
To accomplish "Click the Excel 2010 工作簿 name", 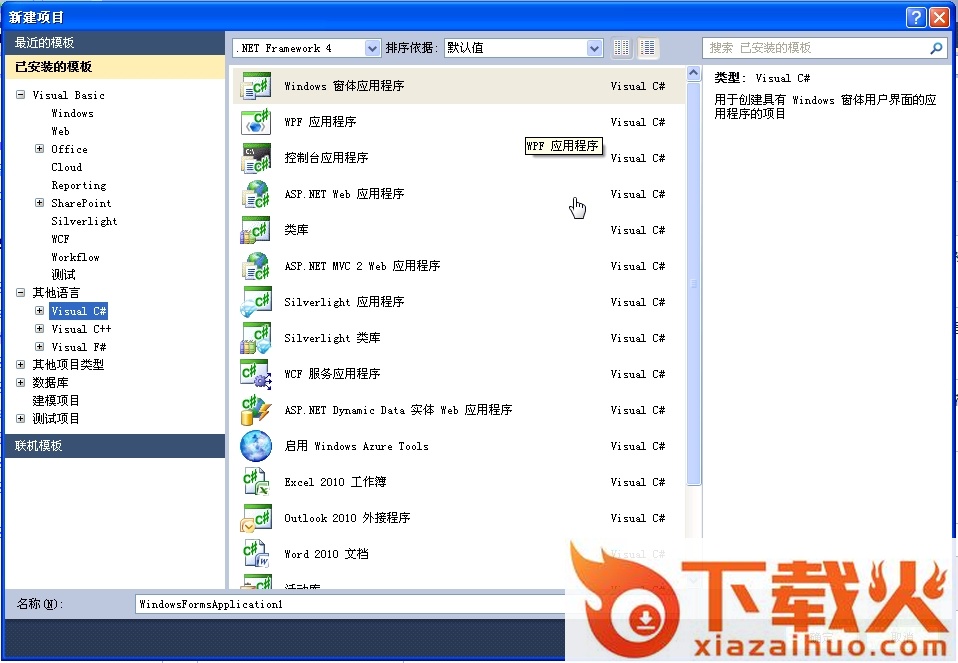I will click(x=335, y=482).
